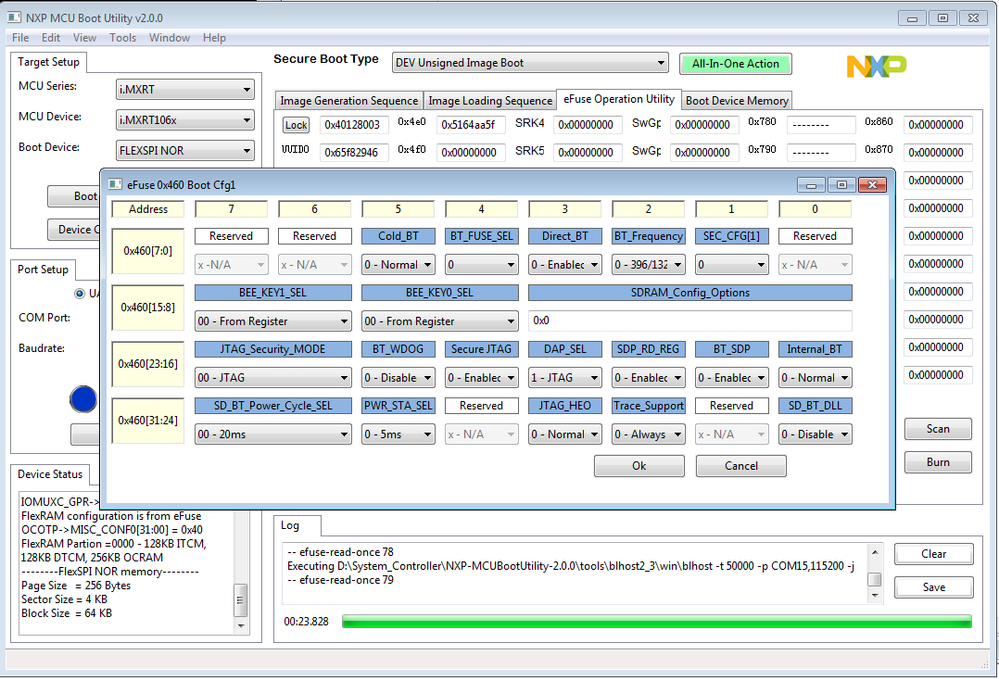Viewport: 999px width, 679px height.
Task: Open the SEC_CFG[1] dropdown
Action: (x=731, y=264)
